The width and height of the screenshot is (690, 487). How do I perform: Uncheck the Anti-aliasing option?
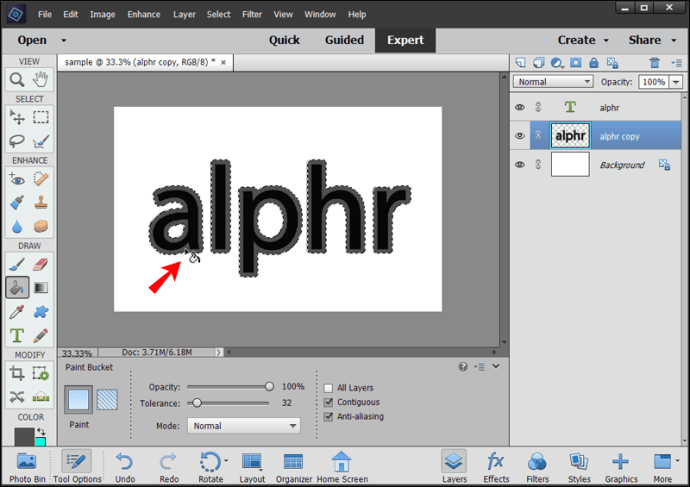(328, 417)
